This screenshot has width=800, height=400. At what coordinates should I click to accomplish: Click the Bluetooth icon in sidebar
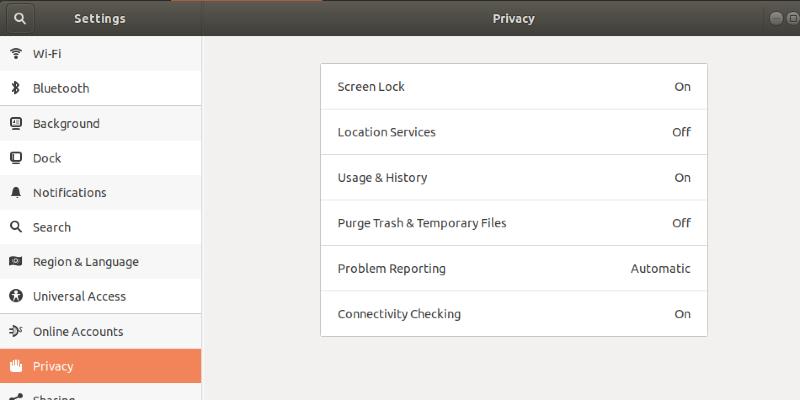point(16,88)
